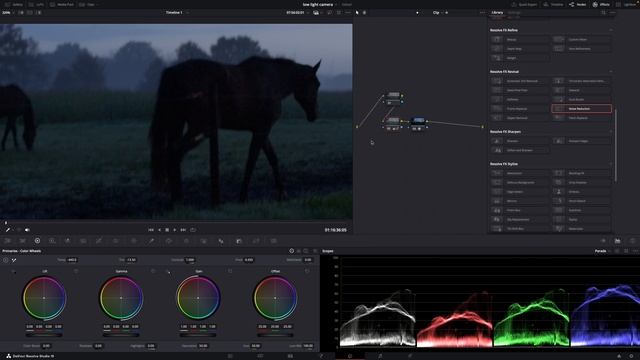Go to the Fairlight page
Image resolution: width=640 pixels, height=360 pixels.
[x=380, y=356]
